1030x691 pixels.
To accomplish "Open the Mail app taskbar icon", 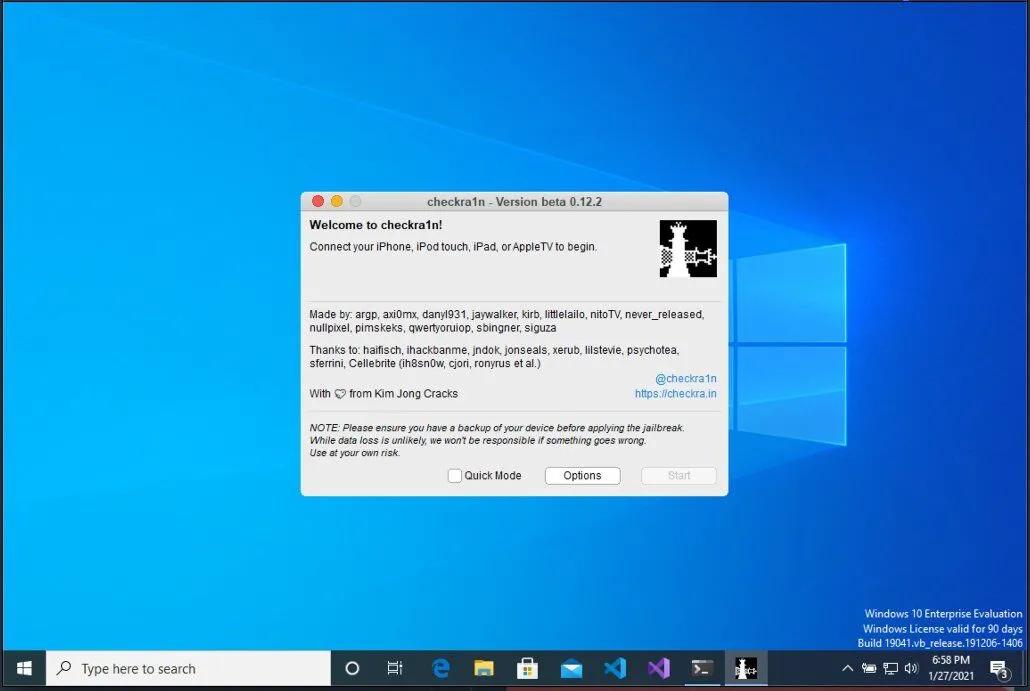I will [x=571, y=668].
